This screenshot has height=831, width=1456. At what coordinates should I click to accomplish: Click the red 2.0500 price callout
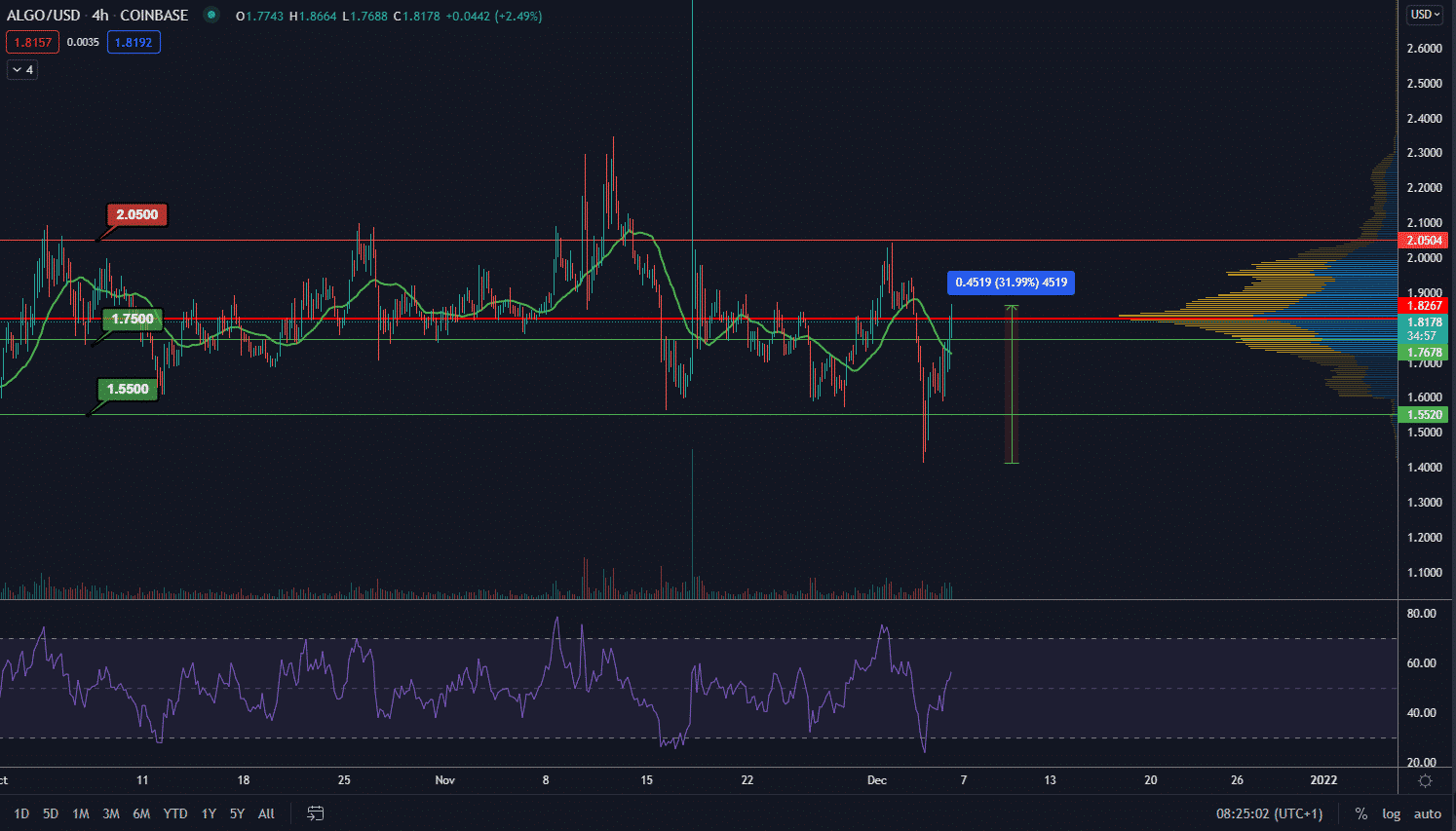[x=136, y=214]
